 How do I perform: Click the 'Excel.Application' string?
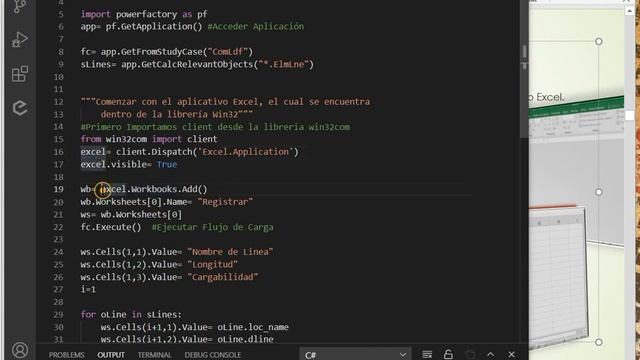pyautogui.click(x=246, y=152)
